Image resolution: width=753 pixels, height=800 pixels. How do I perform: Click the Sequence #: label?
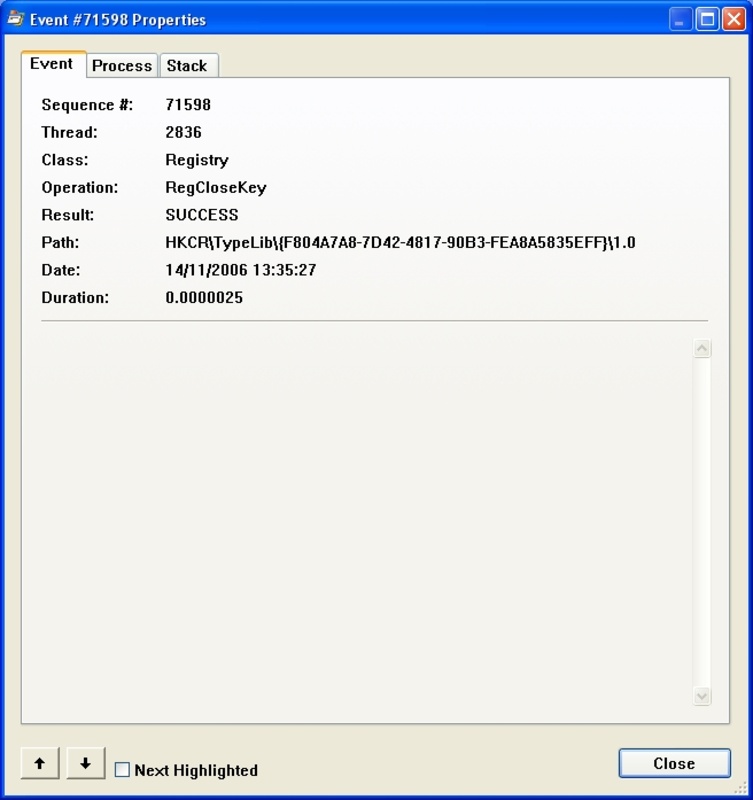tap(87, 105)
